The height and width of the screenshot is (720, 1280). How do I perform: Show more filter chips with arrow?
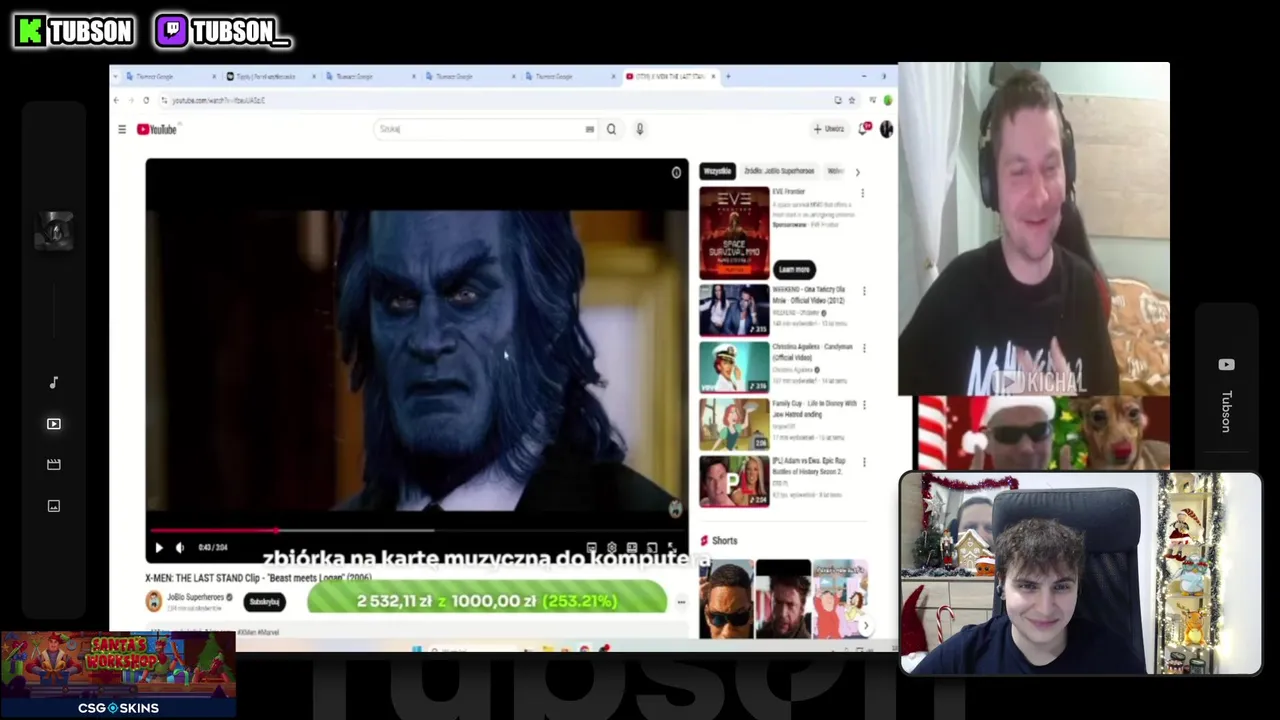tap(857, 172)
